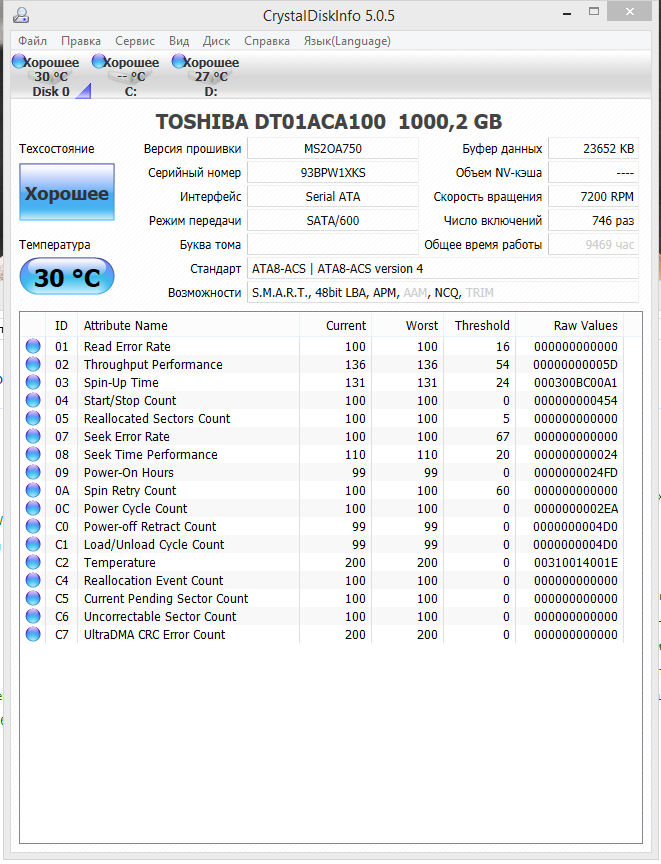Click the status orb for Current Pending Sector Count

33,598
